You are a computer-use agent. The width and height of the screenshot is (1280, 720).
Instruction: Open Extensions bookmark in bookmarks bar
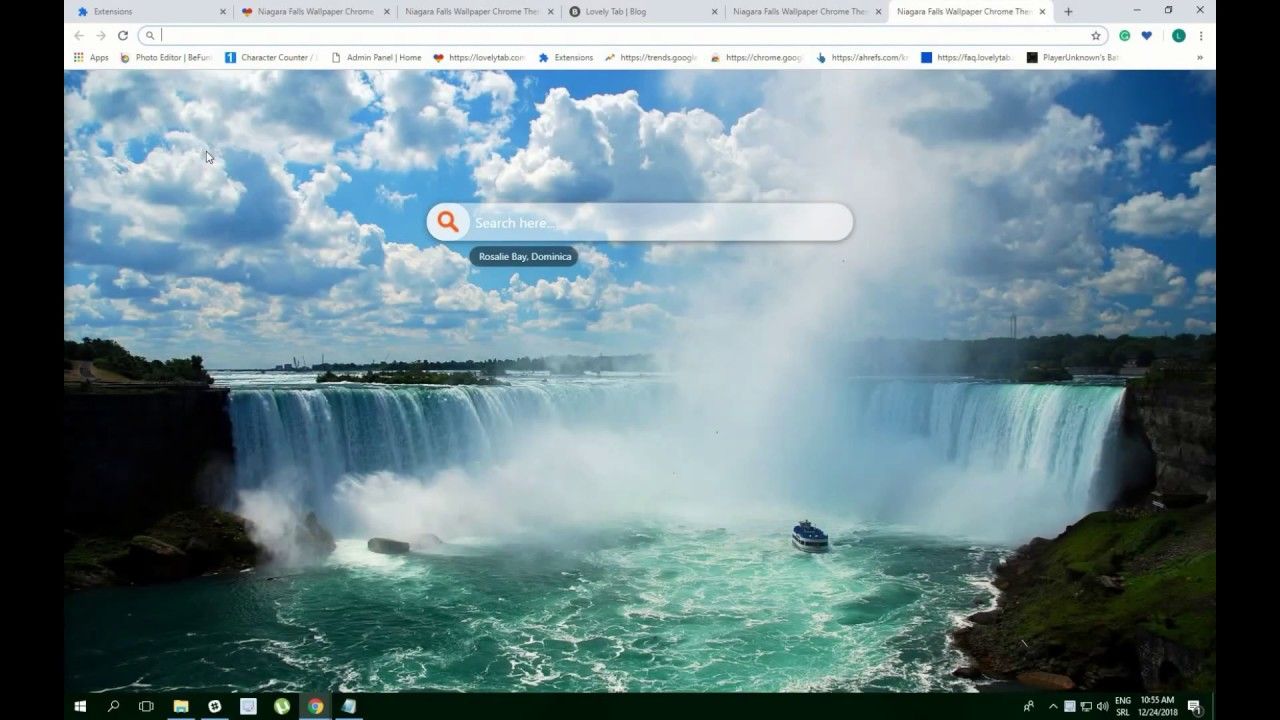pos(566,58)
